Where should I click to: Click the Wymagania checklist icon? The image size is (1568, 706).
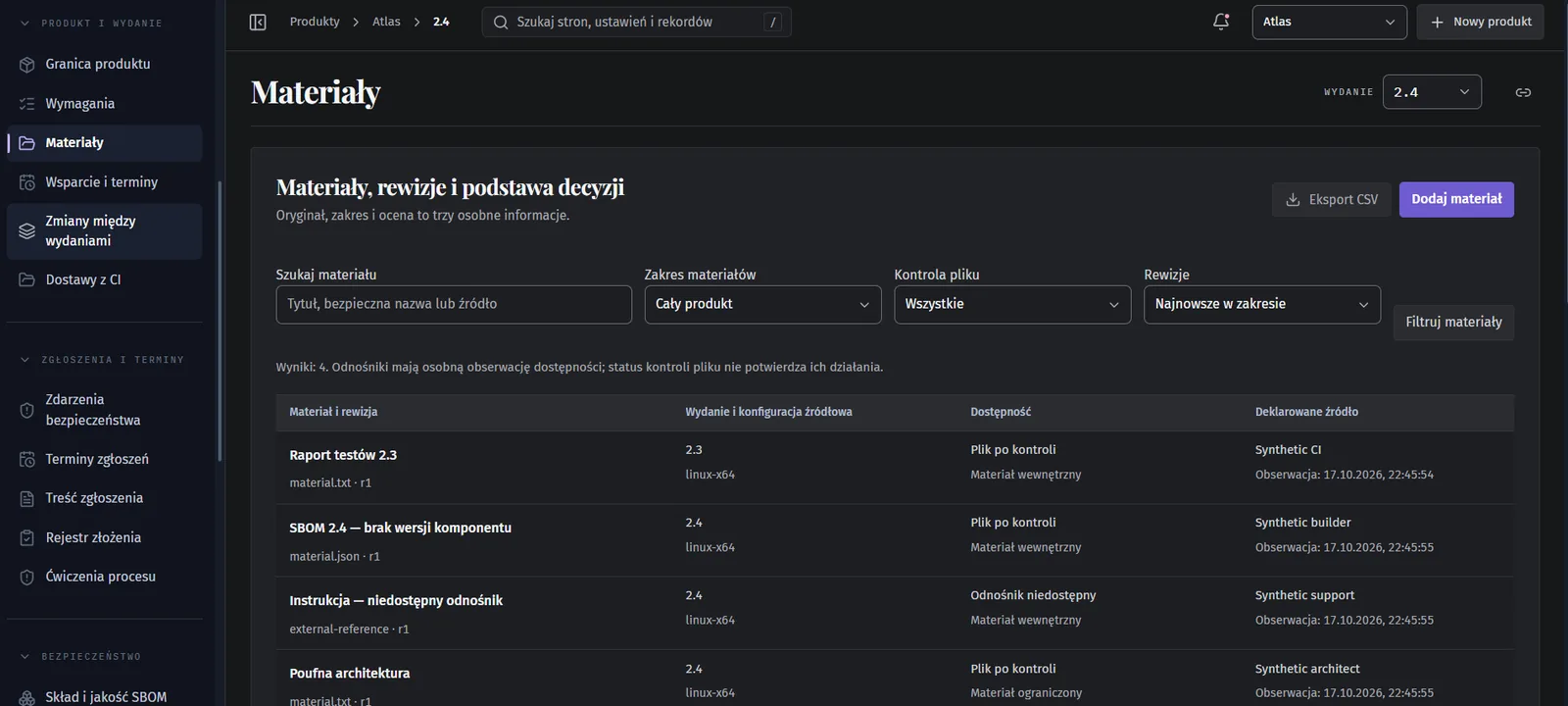point(27,103)
